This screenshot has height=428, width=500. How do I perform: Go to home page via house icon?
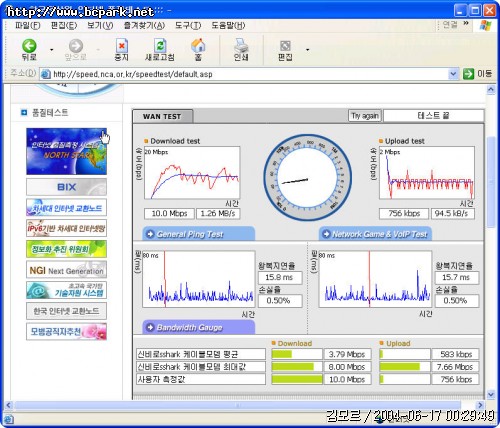click(x=198, y=46)
